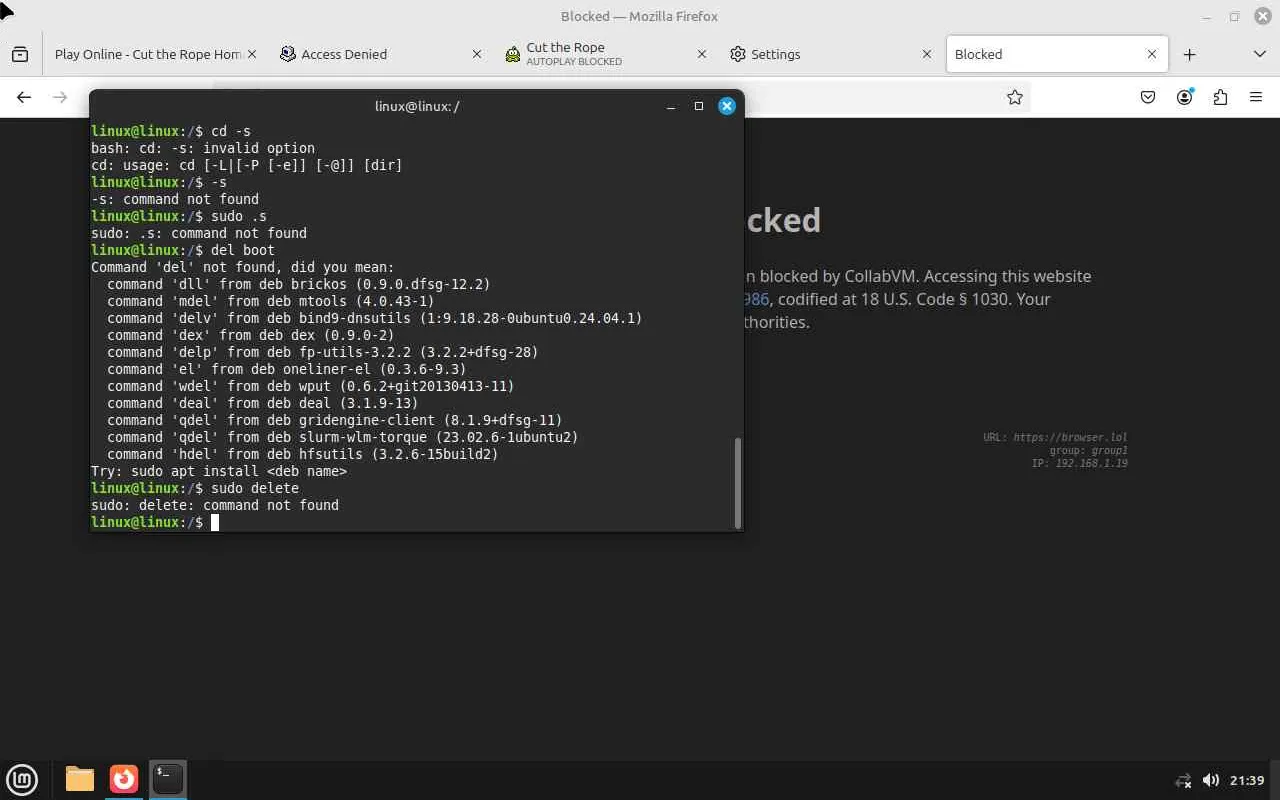Viewport: 1280px width, 800px height.
Task: Click the 'delp' from deb fp-utils line
Action: tap(323, 352)
